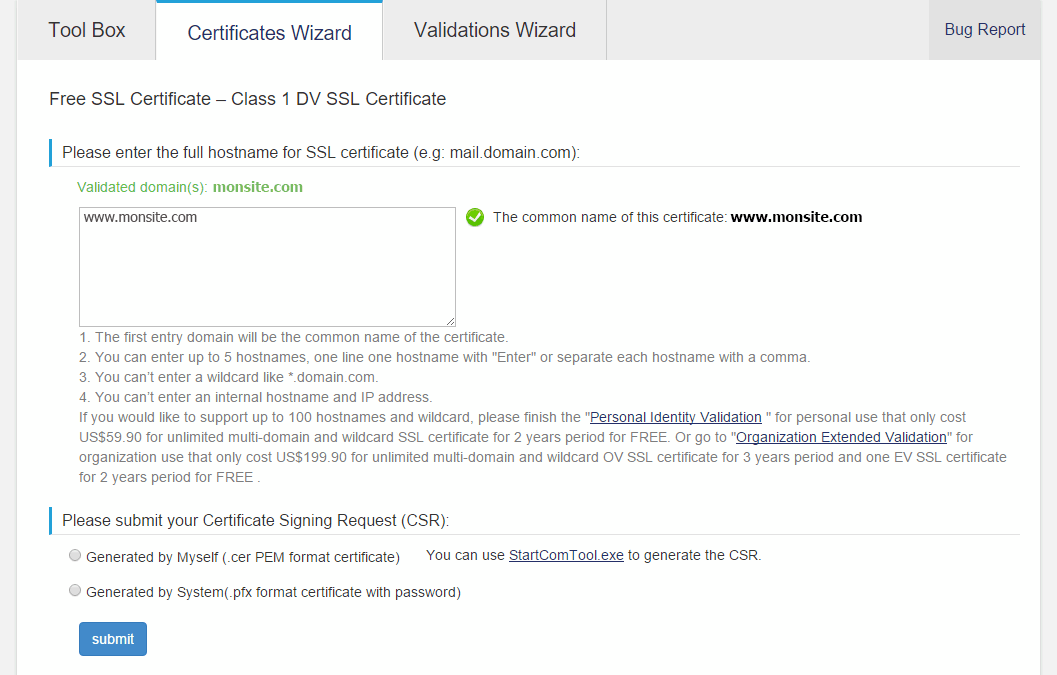Click the 'Generated by Myself' label text

pyautogui.click(x=243, y=557)
